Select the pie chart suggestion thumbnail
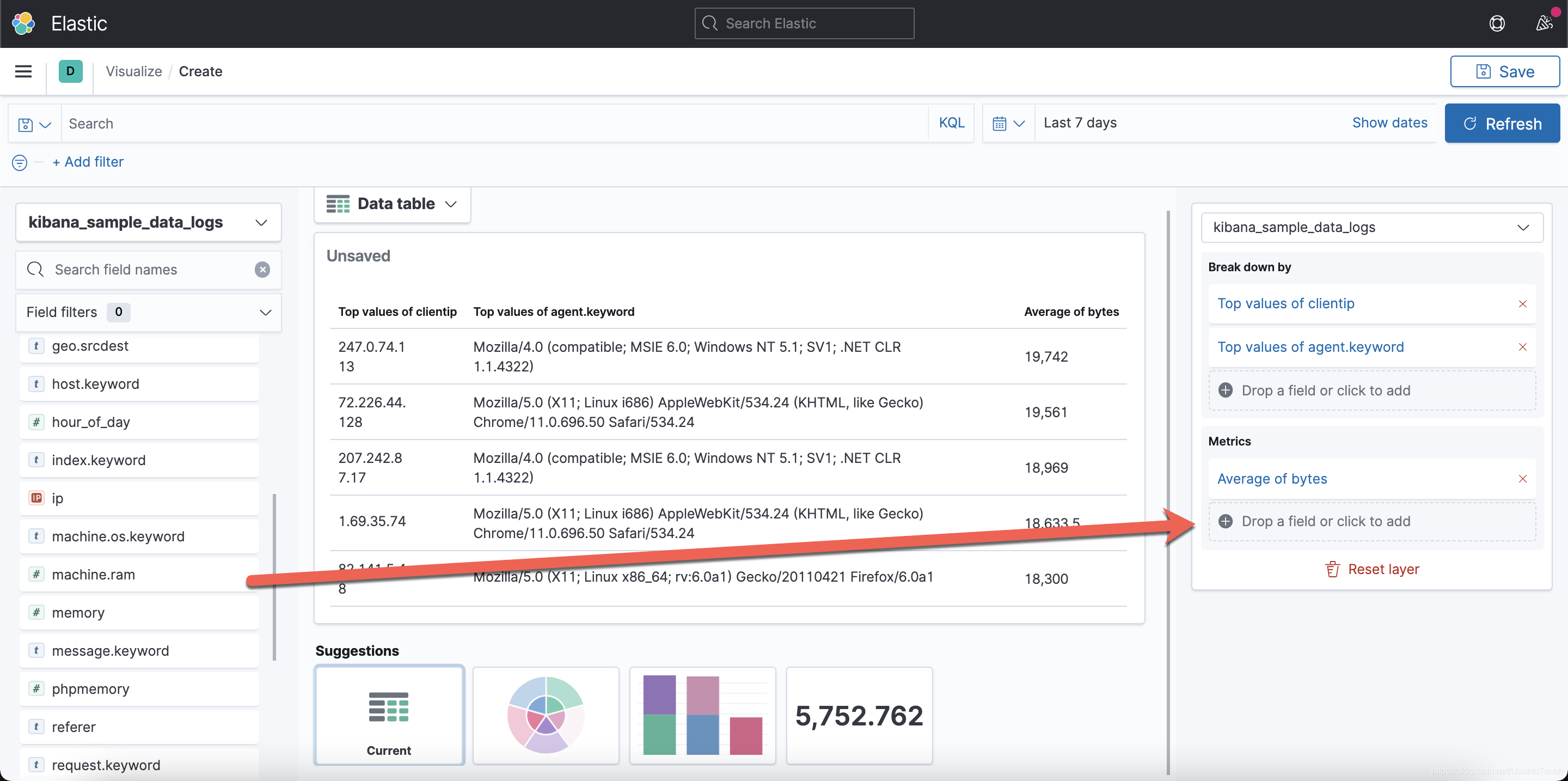The width and height of the screenshot is (1568, 781). 546,715
